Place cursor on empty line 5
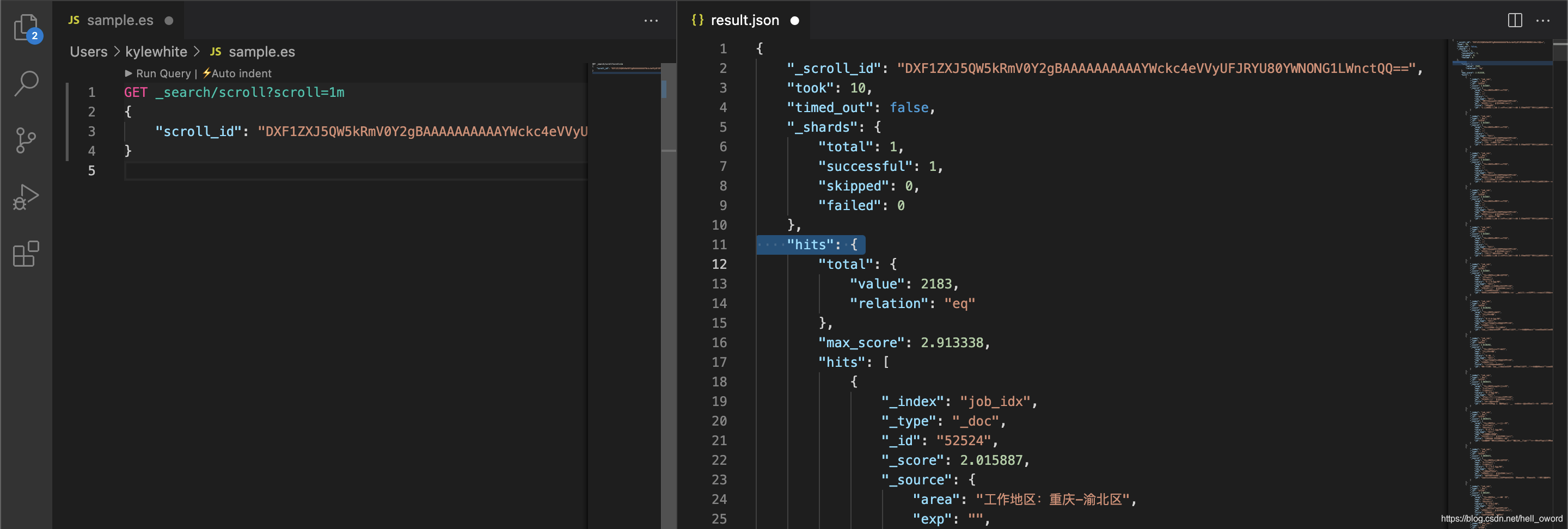 tap(356, 171)
